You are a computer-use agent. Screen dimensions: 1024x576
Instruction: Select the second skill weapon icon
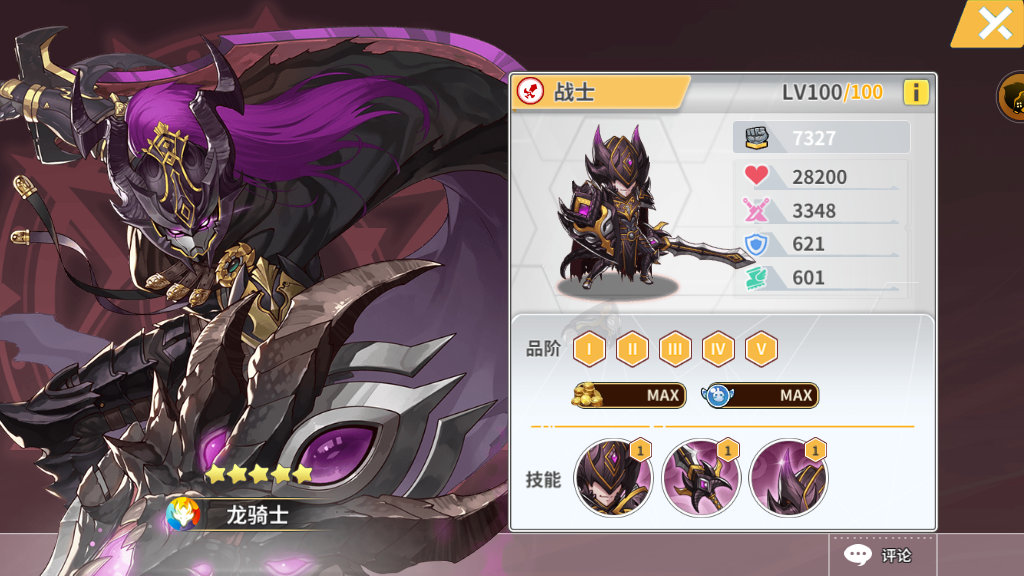click(701, 477)
